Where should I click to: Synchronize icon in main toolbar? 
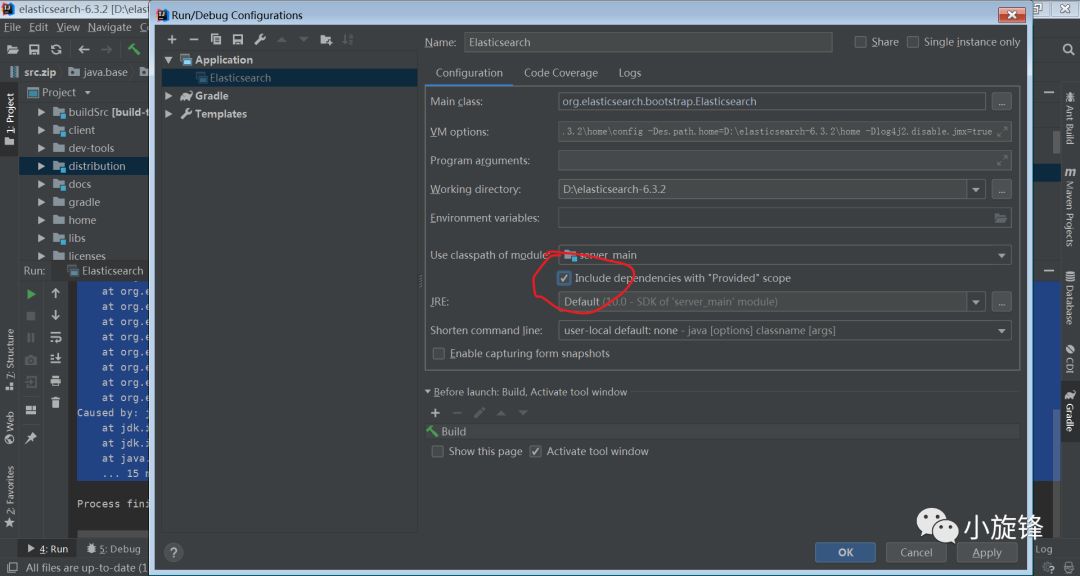[56, 50]
